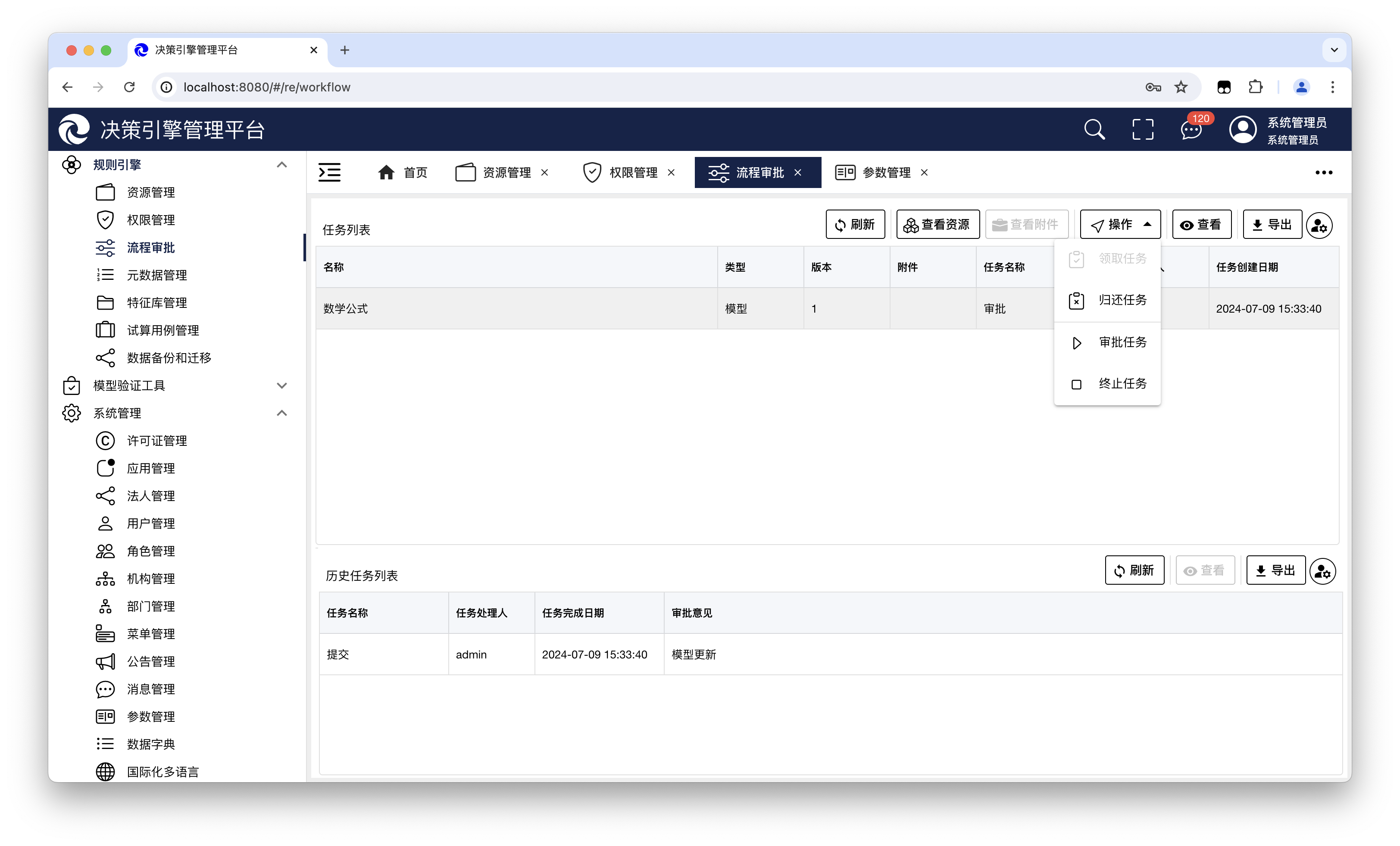Open 用户管理 in the sidebar
The height and width of the screenshot is (846, 1400).
150,523
